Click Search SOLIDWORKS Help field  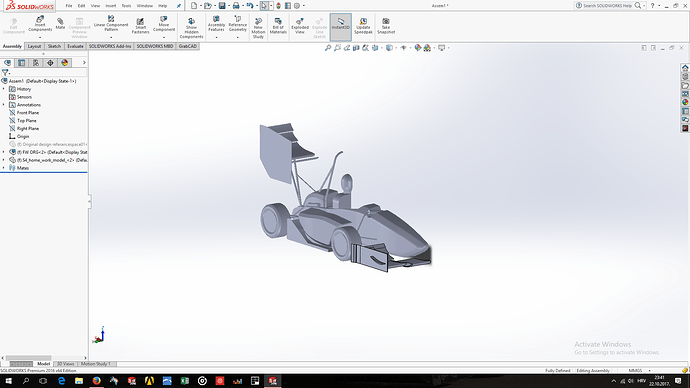607,6
